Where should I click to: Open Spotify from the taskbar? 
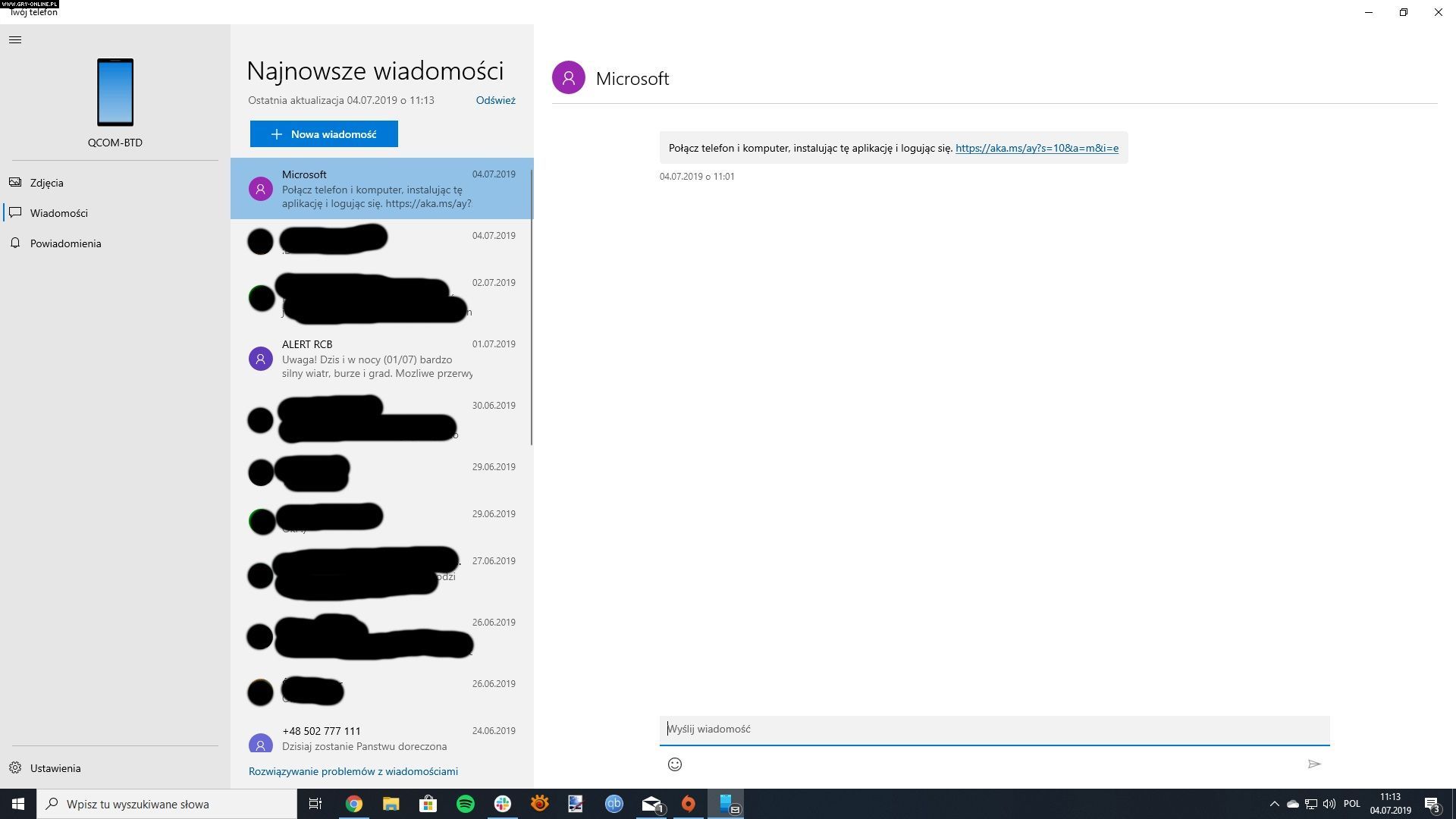[466, 804]
